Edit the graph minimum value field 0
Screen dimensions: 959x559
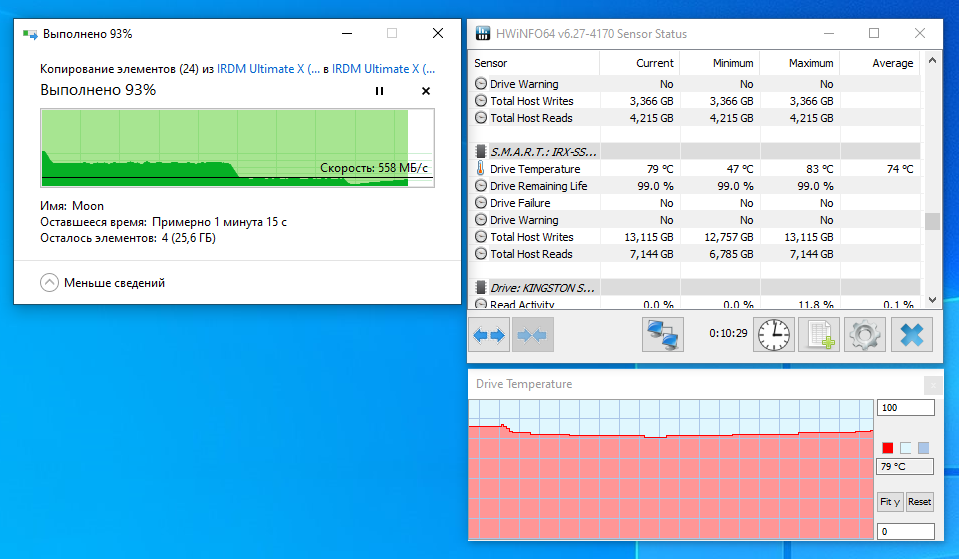pyautogui.click(x=906, y=531)
